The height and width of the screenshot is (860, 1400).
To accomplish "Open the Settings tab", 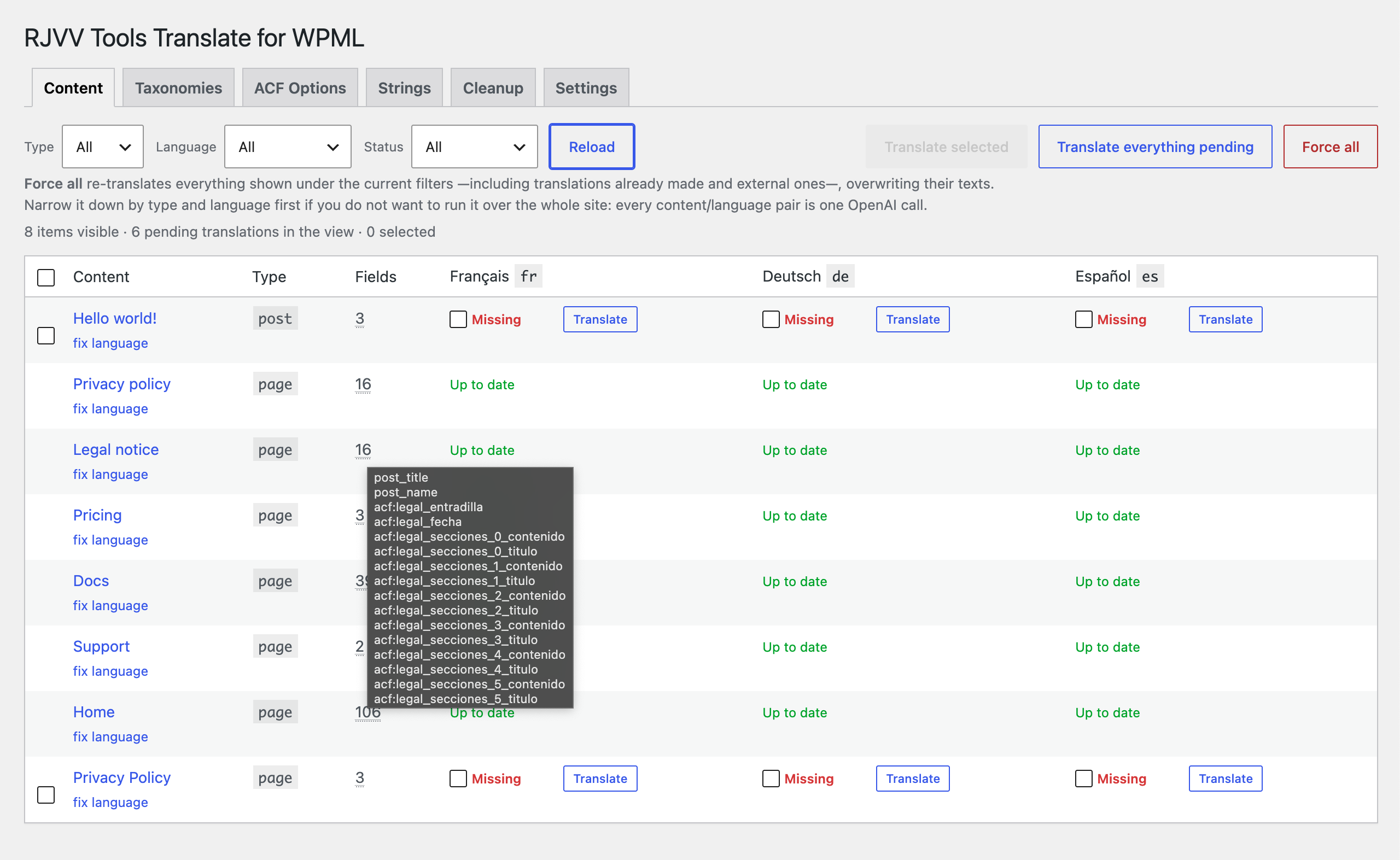I will pyautogui.click(x=586, y=87).
